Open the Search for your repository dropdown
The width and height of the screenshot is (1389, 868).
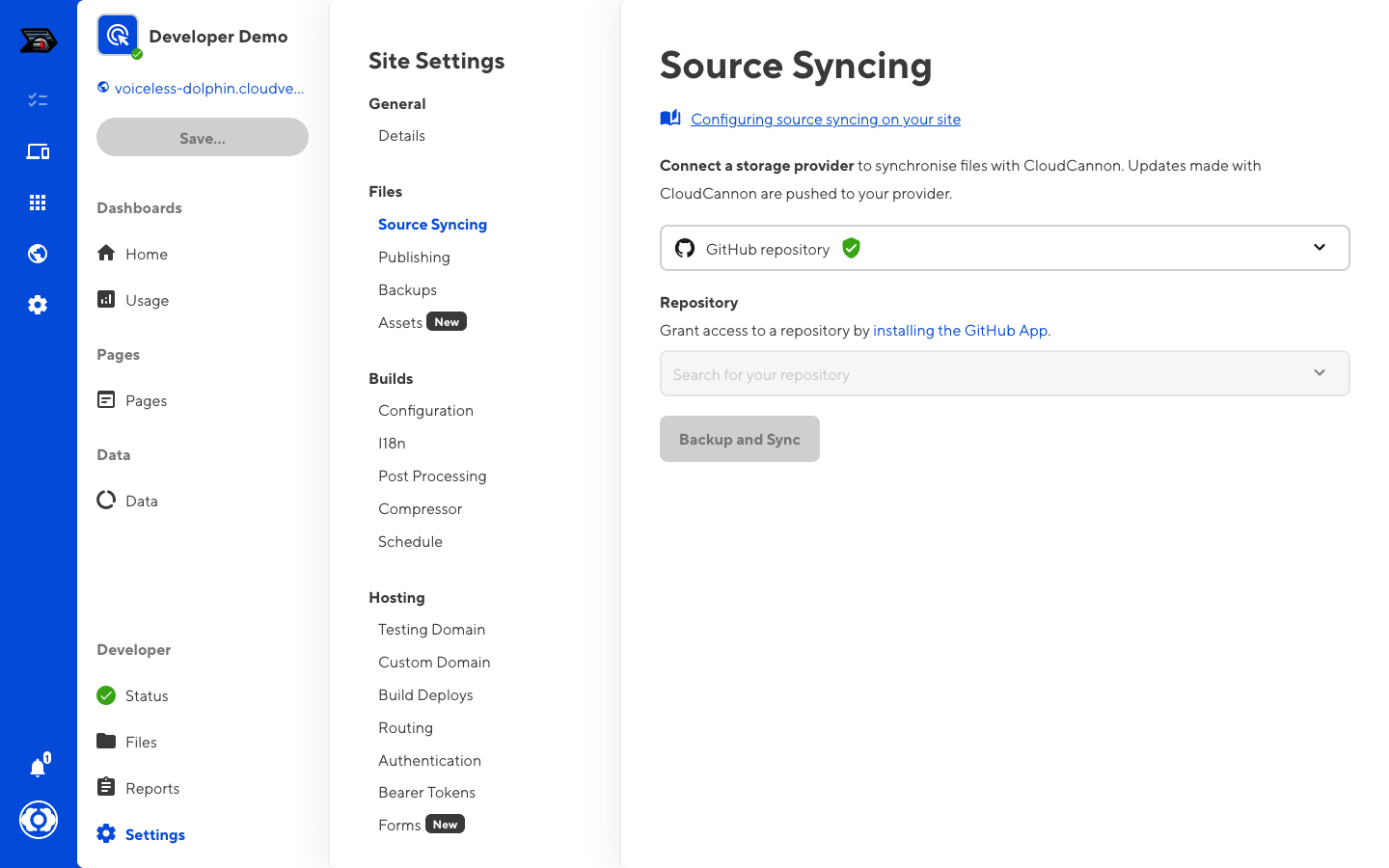coord(1004,373)
